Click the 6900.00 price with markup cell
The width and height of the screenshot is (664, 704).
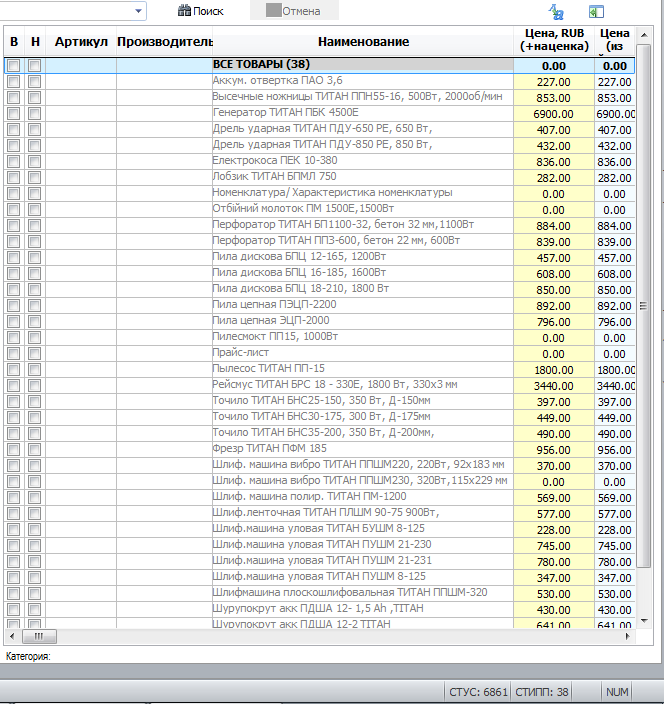coord(554,114)
